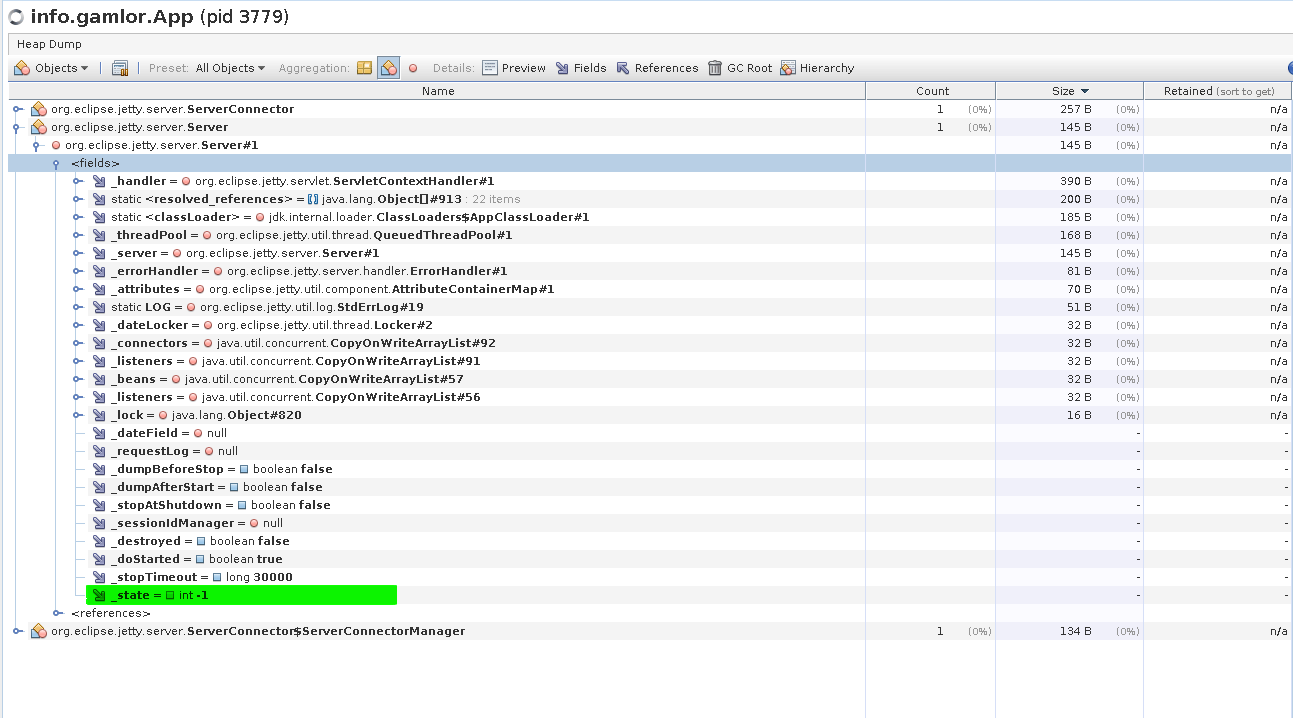The width and height of the screenshot is (1293, 718).
Task: Open the Preset All Objects dropdown
Action: coord(230,68)
